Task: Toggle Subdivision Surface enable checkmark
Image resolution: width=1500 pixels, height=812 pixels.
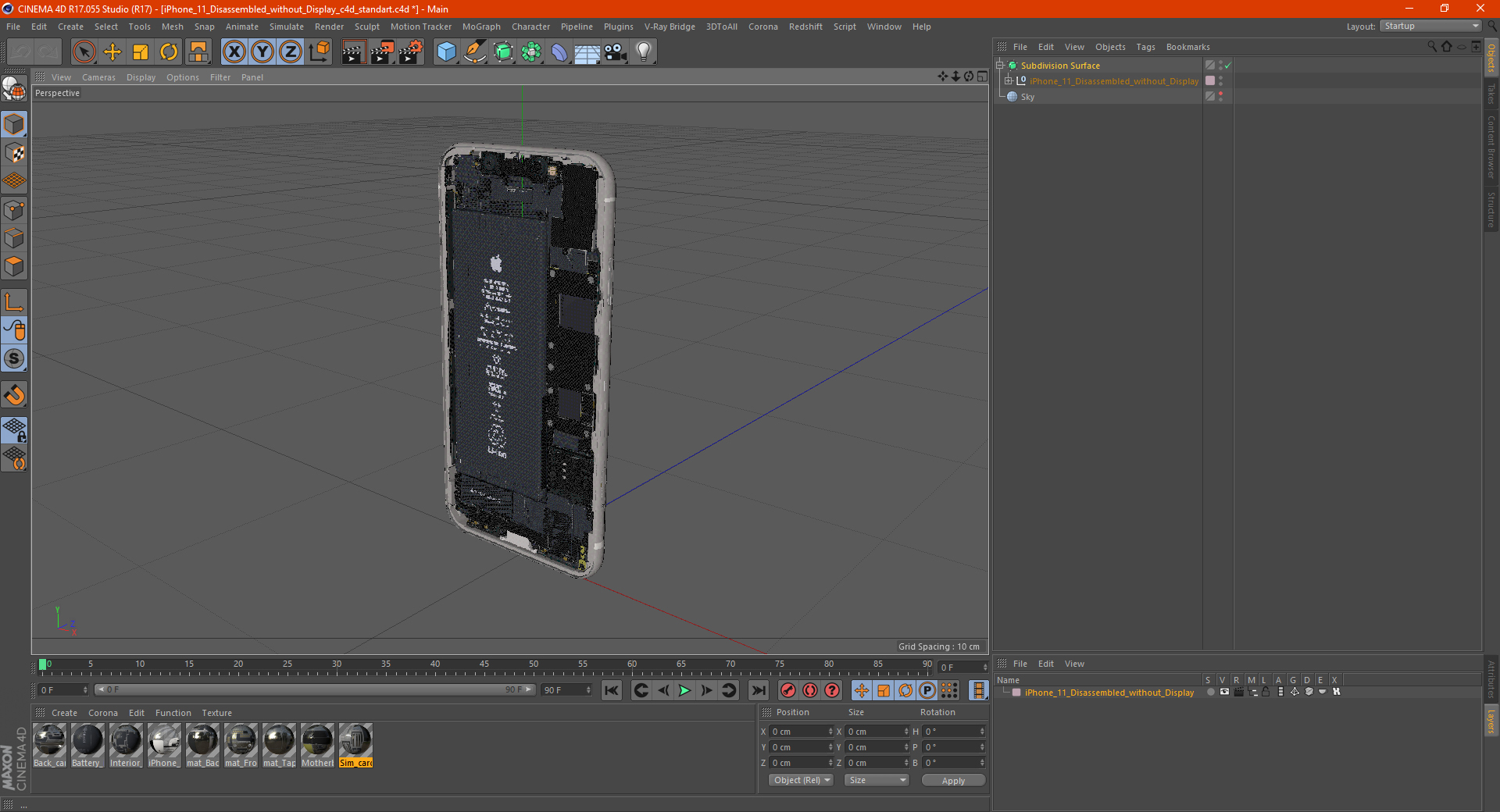Action: [x=1228, y=66]
